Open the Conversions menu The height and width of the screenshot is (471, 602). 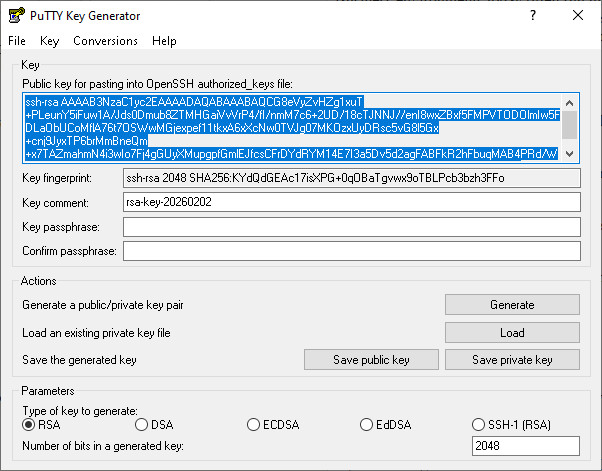pos(105,41)
